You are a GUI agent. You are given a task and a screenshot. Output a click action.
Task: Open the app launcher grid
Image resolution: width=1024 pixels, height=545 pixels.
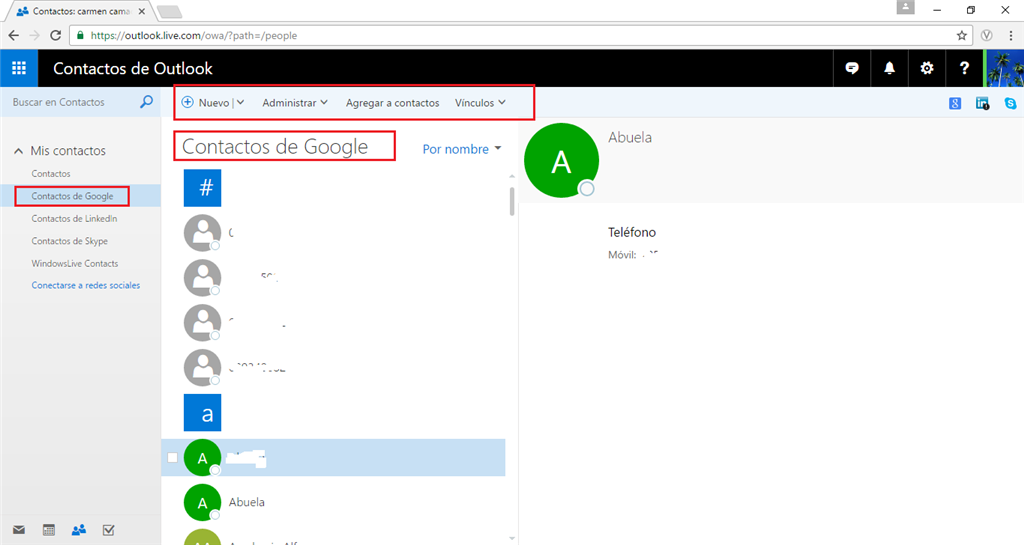19,68
